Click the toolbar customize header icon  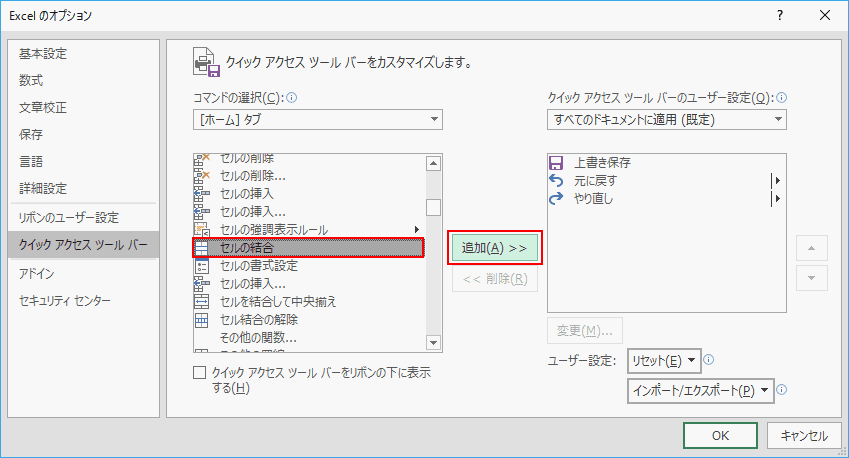coord(207,62)
